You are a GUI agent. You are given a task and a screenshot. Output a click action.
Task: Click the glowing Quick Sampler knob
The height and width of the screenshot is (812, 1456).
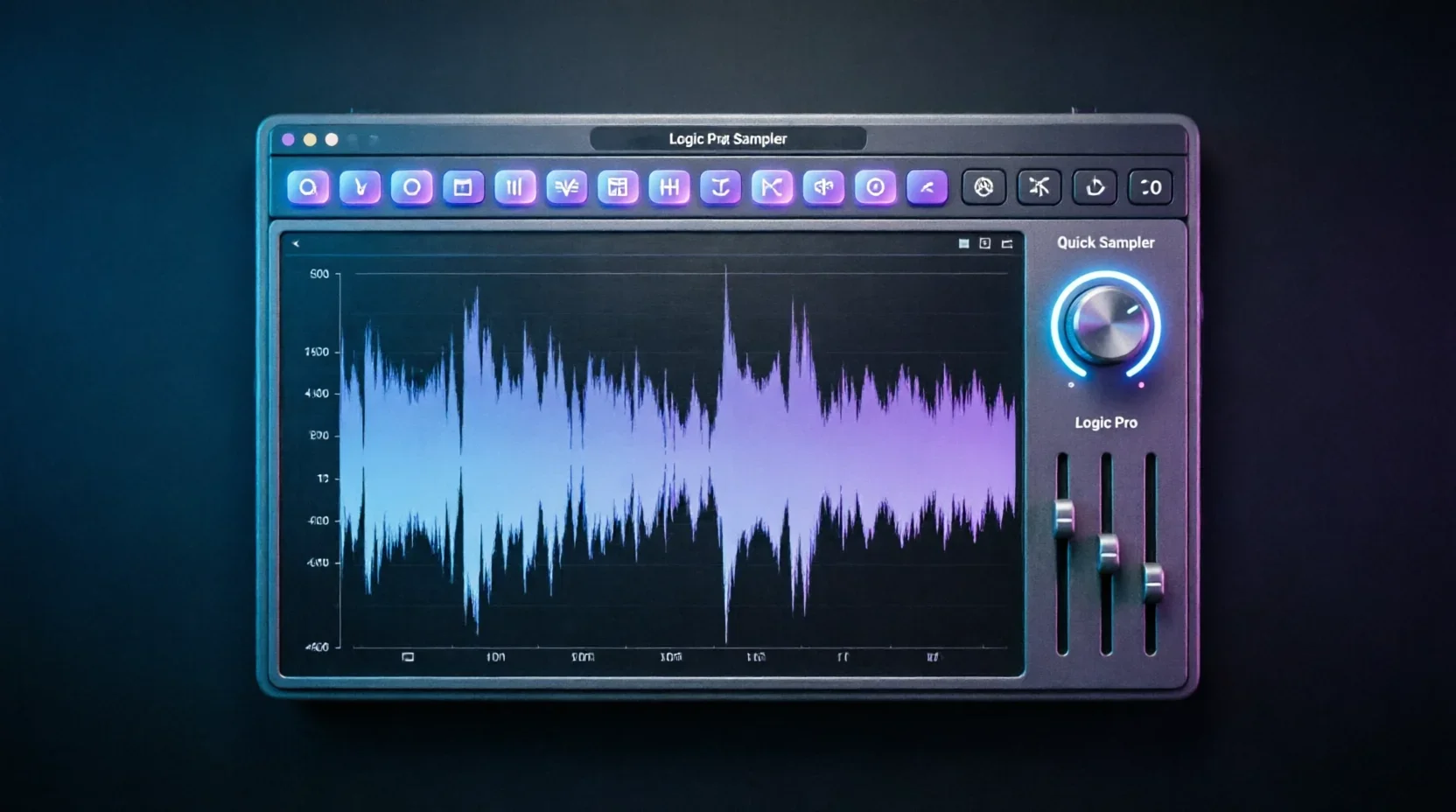pyautogui.click(x=1106, y=325)
